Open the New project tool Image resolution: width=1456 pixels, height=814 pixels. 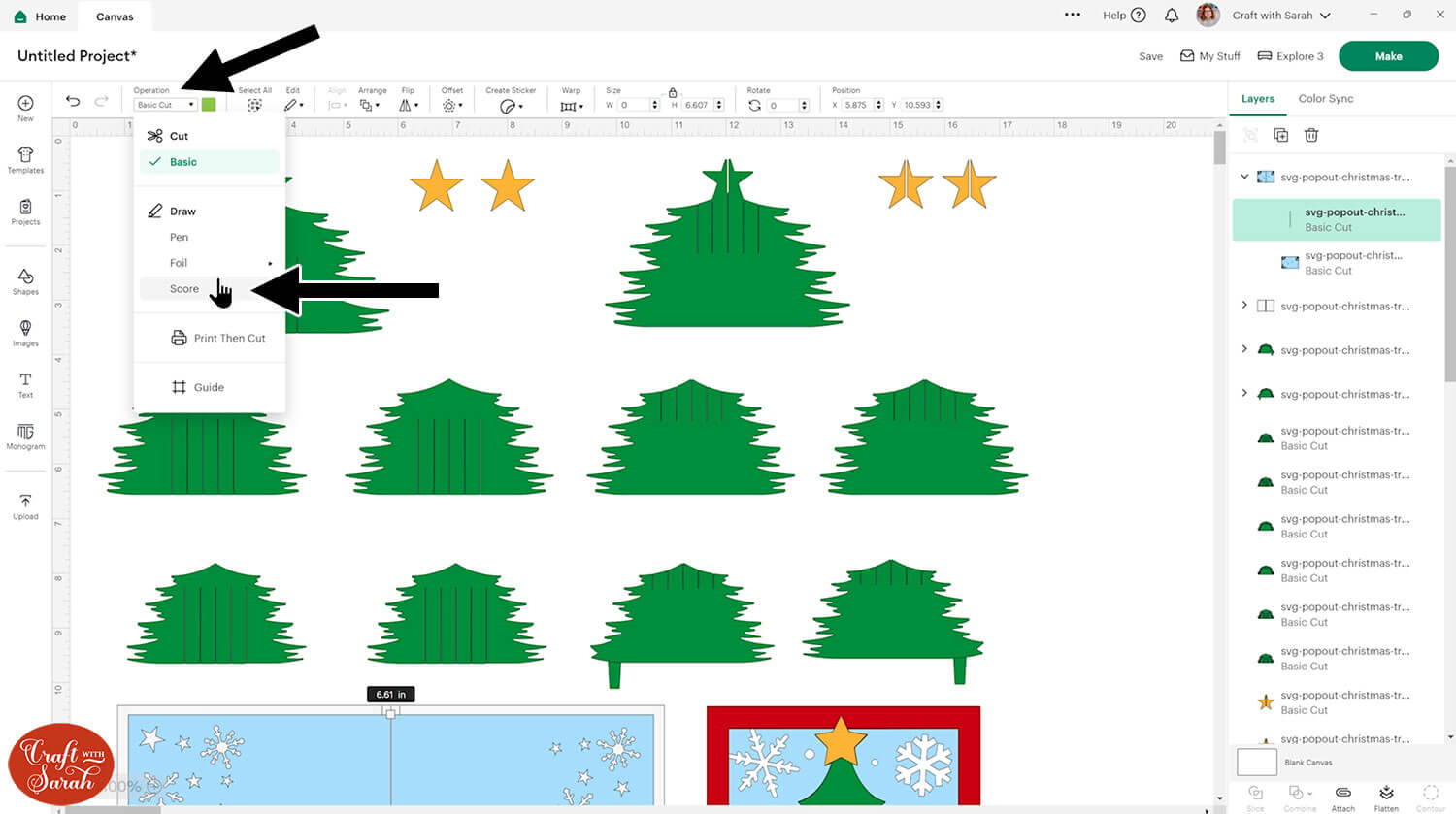point(25,109)
